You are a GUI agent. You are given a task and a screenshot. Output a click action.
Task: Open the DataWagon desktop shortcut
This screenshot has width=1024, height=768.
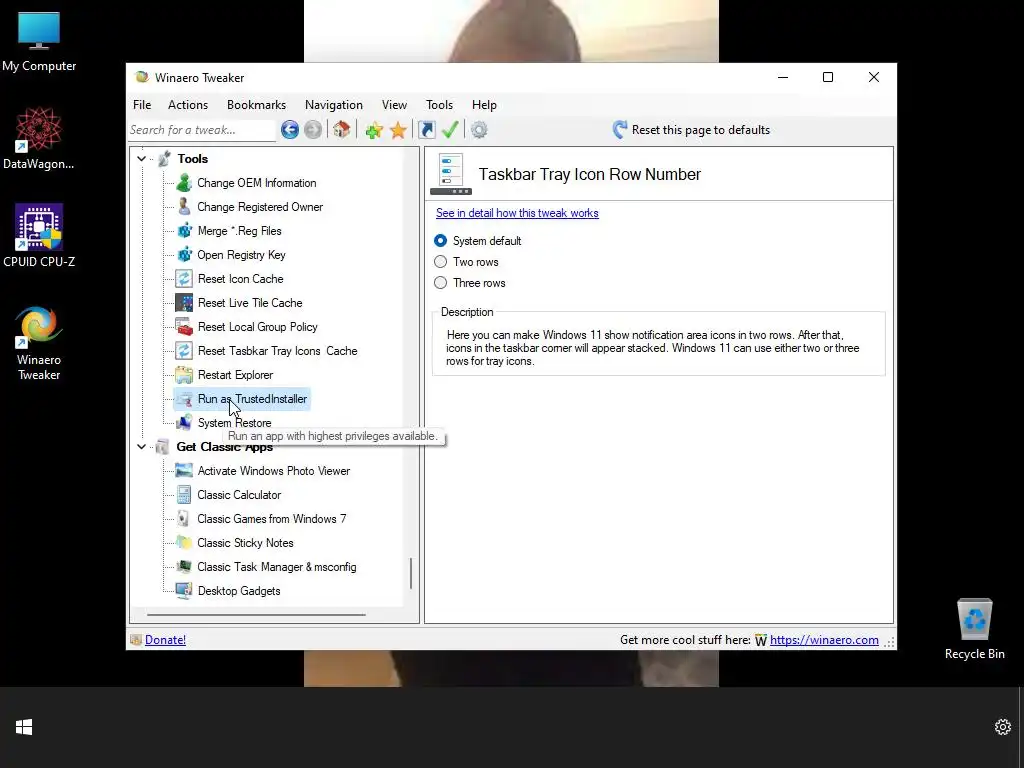[x=39, y=138]
